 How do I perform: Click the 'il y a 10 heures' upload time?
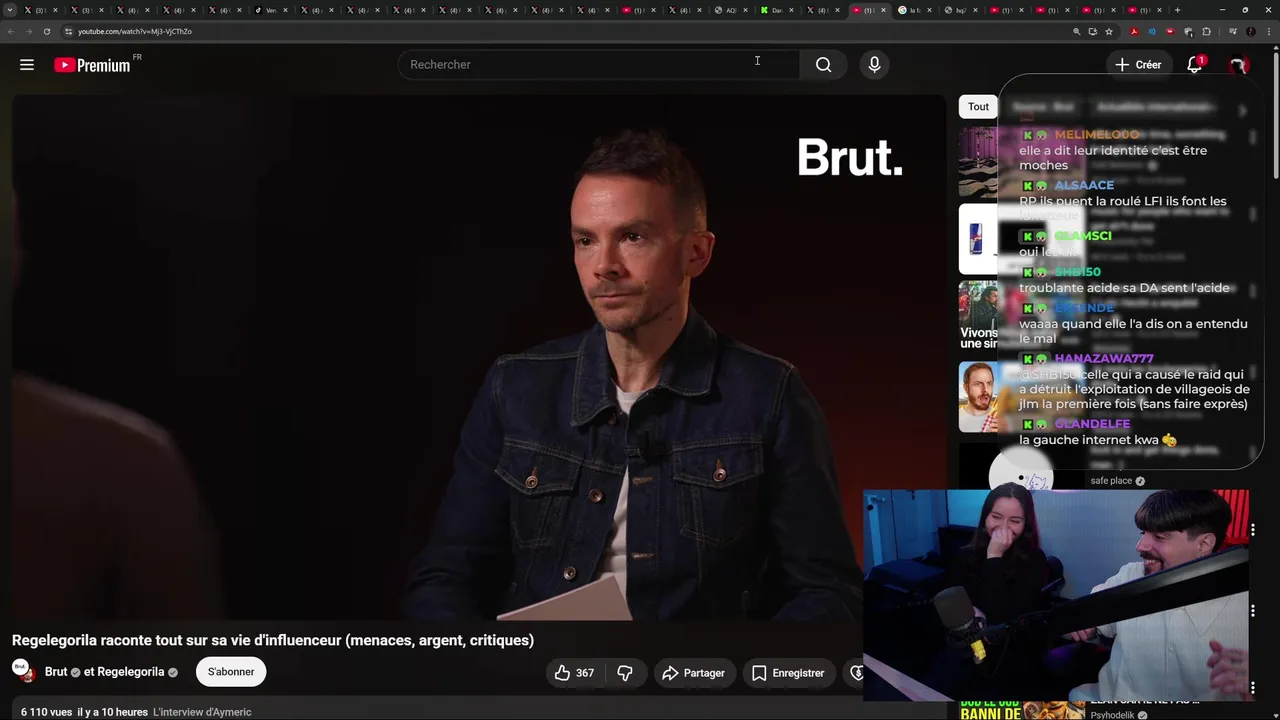pos(112,712)
